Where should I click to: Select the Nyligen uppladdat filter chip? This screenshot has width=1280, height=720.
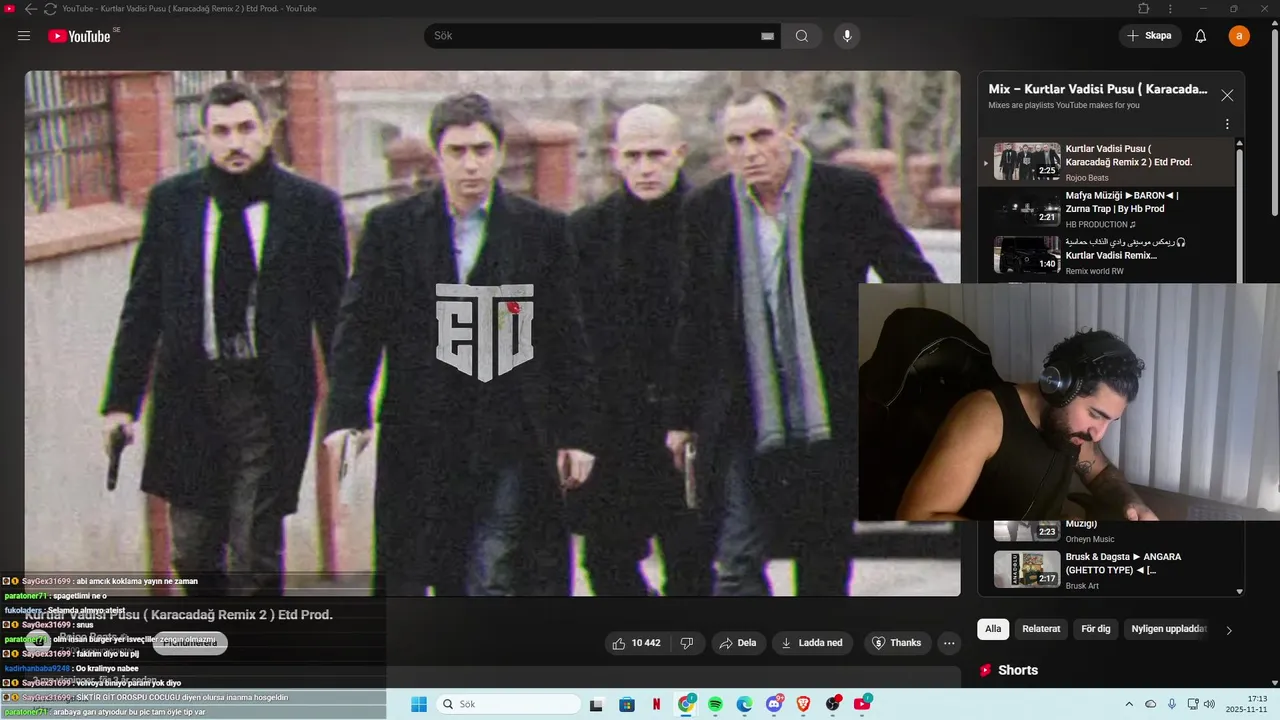1169,629
